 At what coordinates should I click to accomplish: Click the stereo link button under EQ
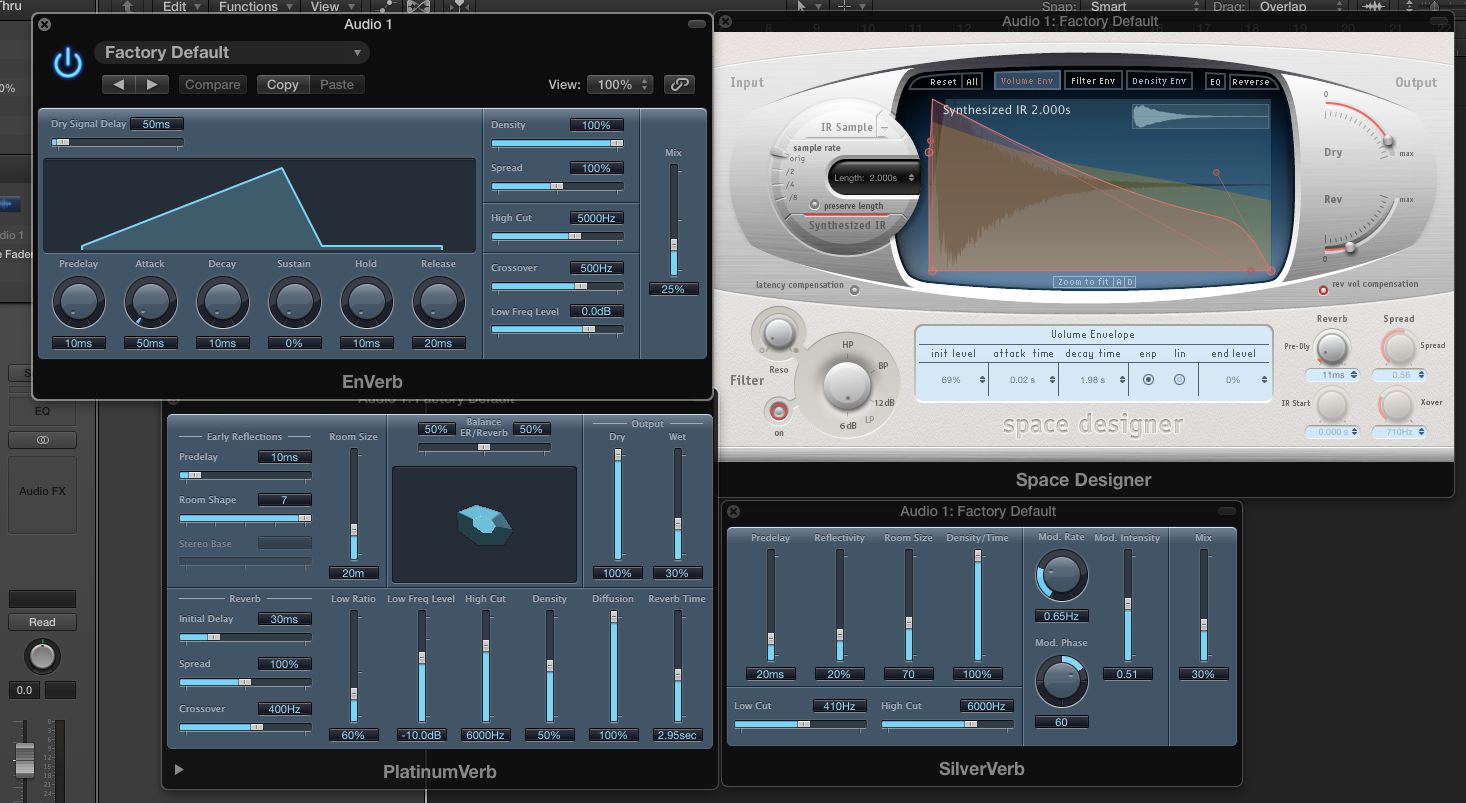click(42, 440)
